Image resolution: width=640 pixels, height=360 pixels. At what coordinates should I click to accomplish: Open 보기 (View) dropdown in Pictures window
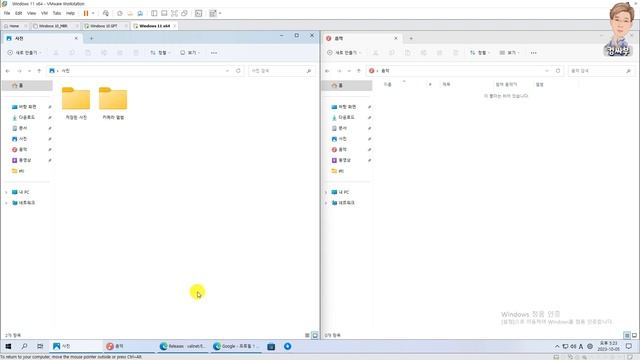coord(190,53)
